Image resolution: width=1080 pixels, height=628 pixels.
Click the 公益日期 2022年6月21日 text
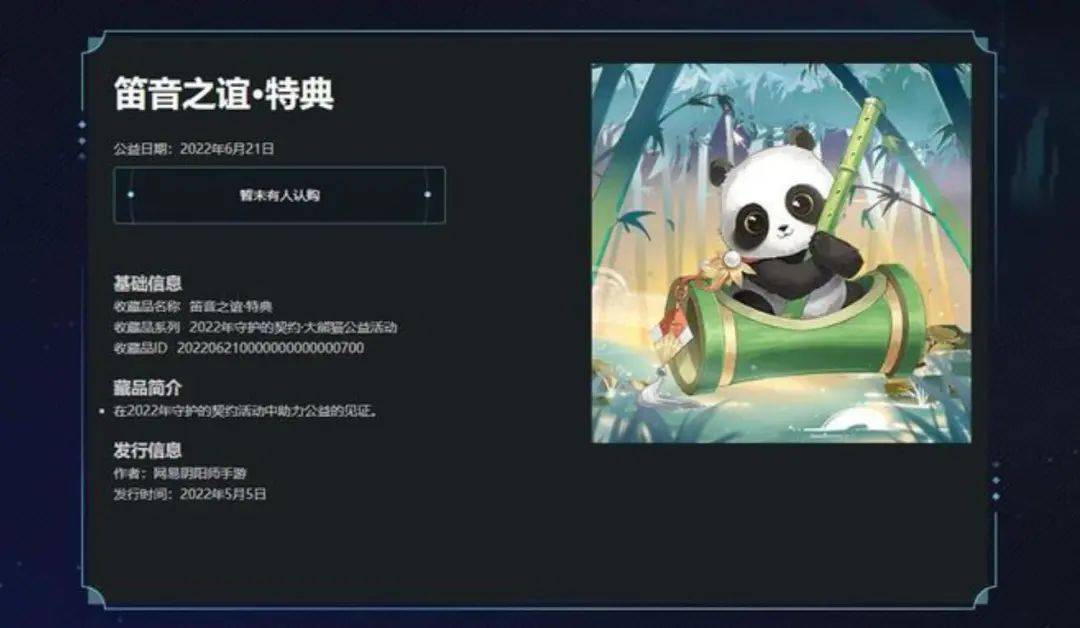[x=194, y=149]
